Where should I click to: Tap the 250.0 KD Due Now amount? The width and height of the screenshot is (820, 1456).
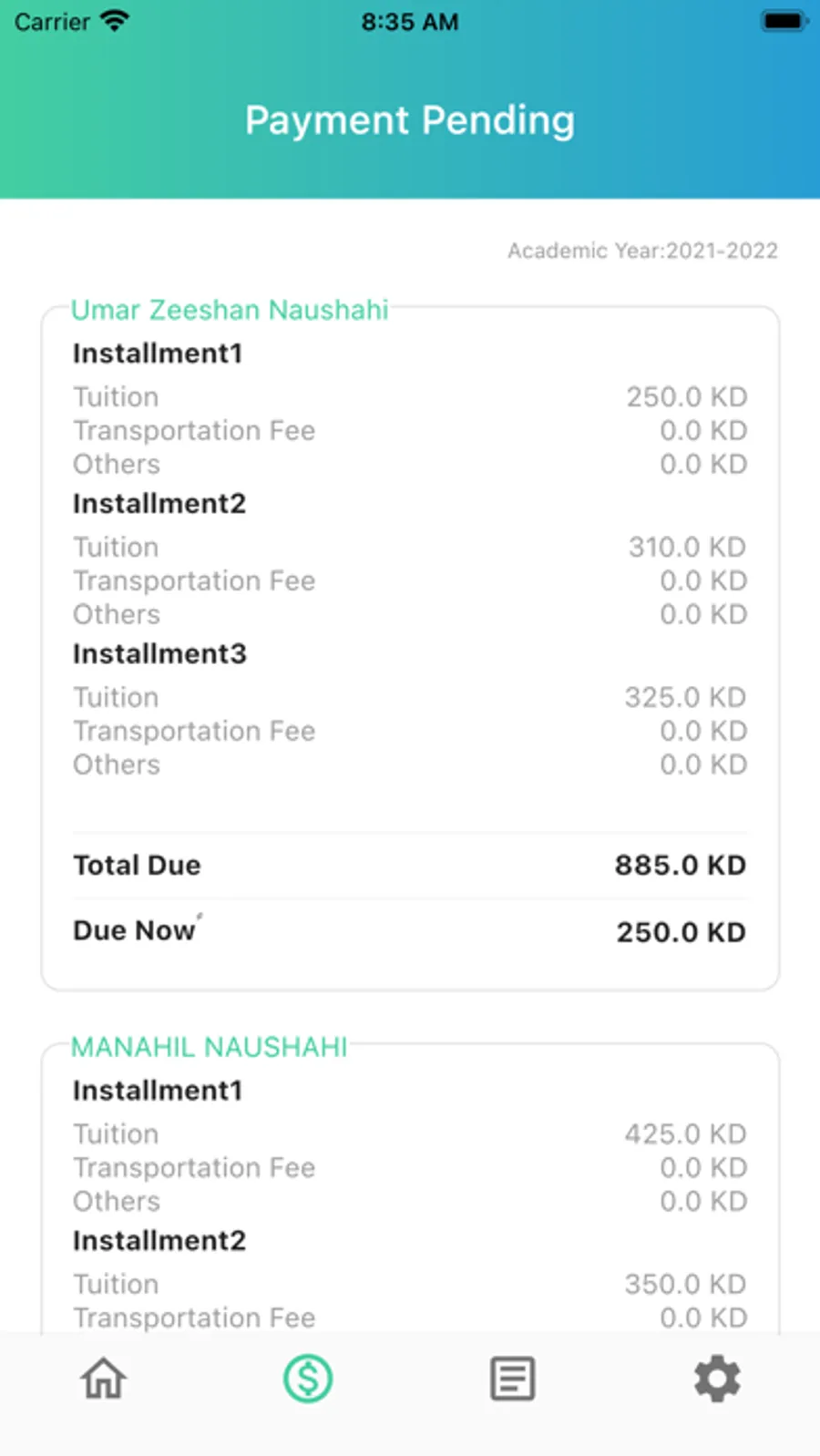click(681, 932)
